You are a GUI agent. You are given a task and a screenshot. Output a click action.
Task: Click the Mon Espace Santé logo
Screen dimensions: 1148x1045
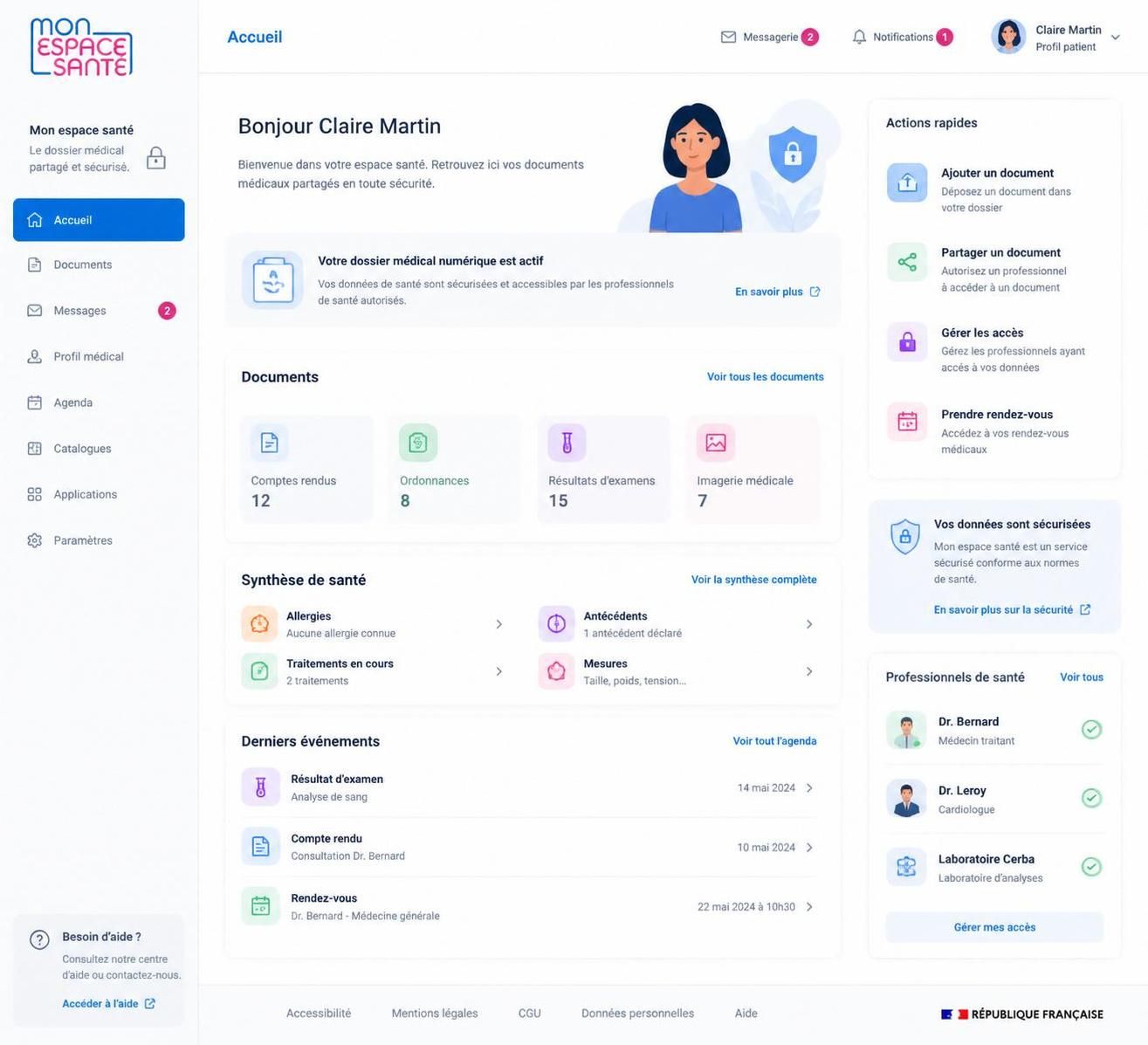tap(81, 46)
